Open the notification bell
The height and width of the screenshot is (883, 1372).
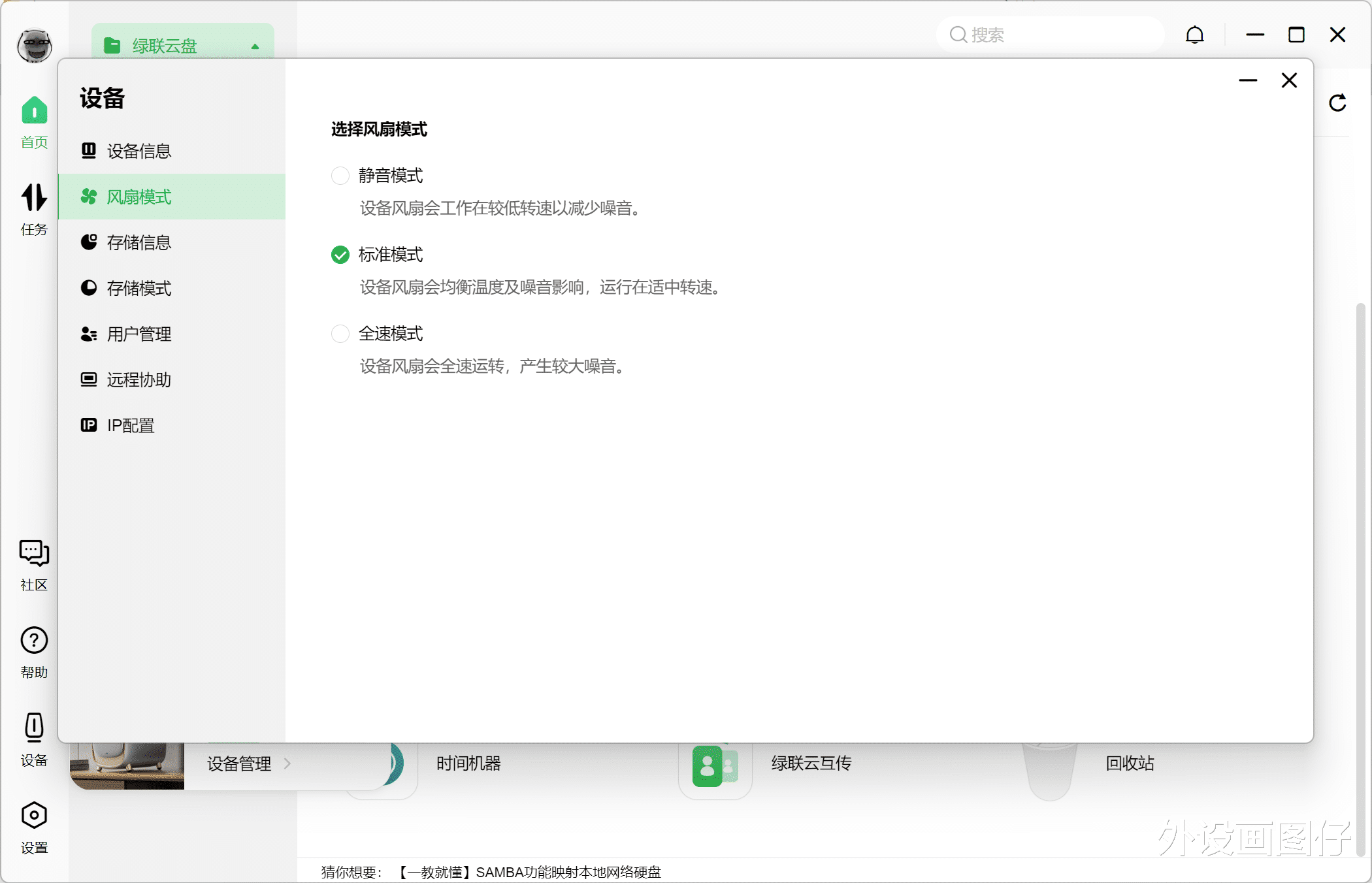click(1194, 35)
